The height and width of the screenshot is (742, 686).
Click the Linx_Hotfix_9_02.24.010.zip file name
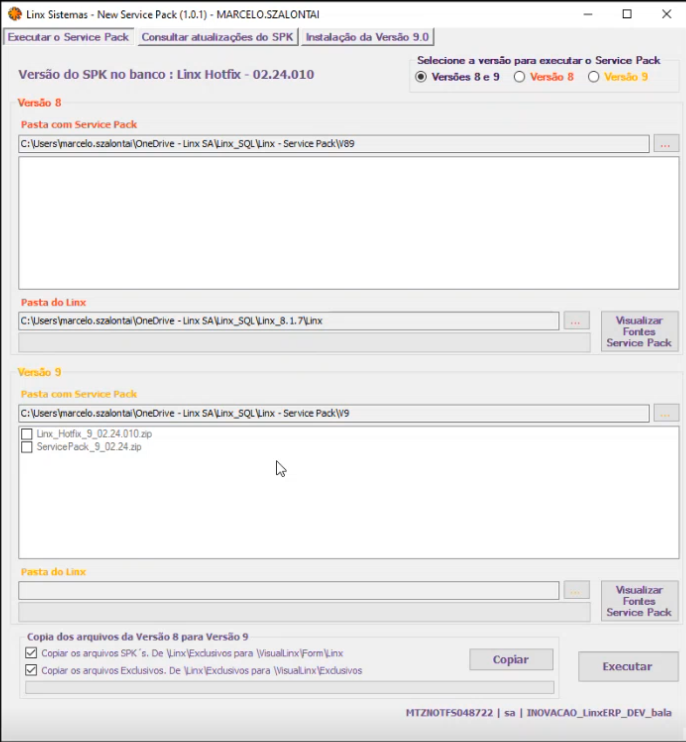click(94, 434)
